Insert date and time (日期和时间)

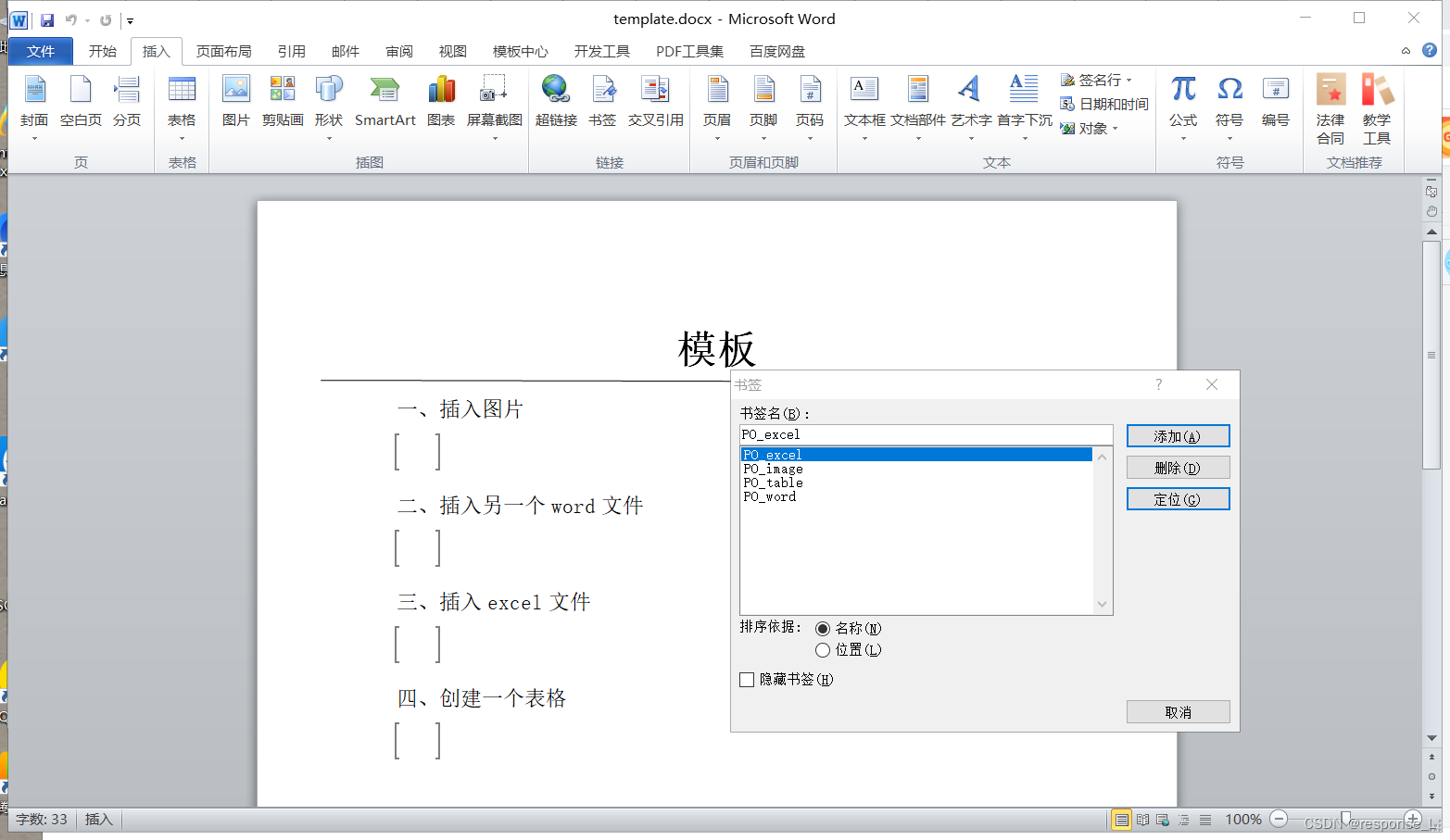1104,105
